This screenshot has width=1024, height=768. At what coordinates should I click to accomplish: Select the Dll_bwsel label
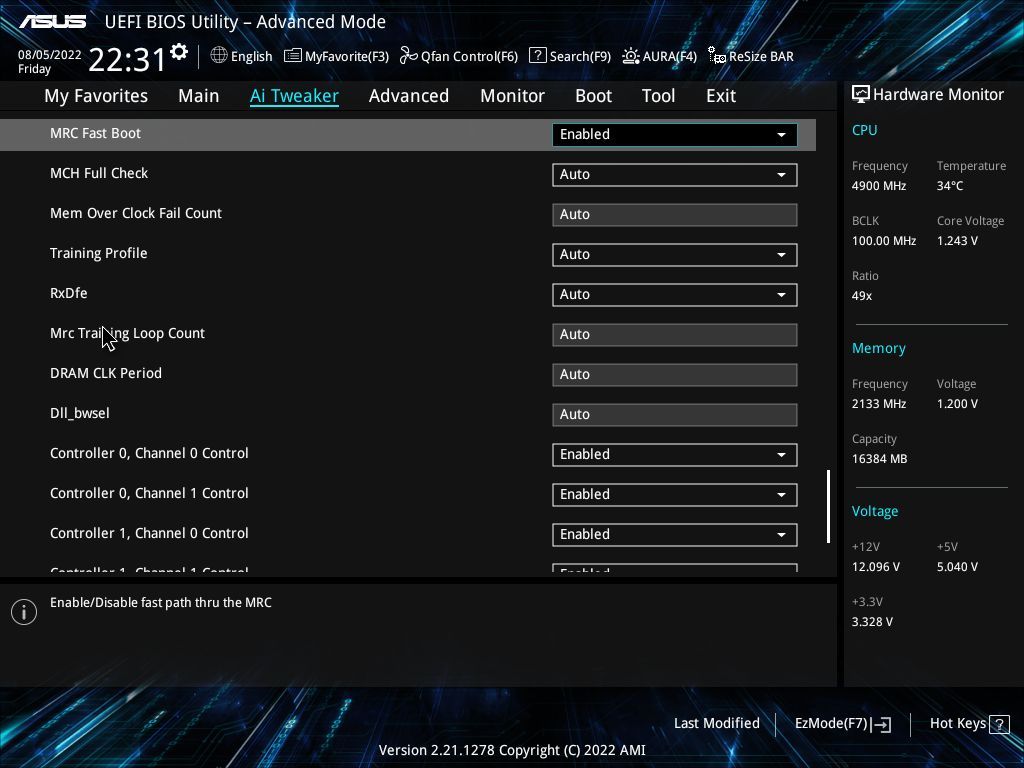tap(80, 413)
